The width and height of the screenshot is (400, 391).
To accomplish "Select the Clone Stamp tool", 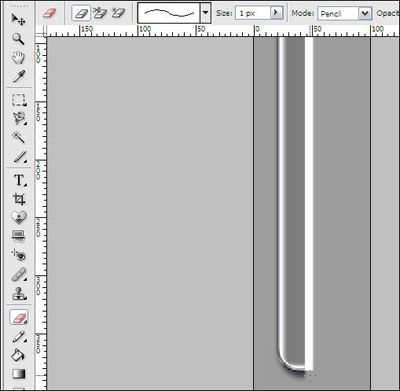I will pos(19,294).
